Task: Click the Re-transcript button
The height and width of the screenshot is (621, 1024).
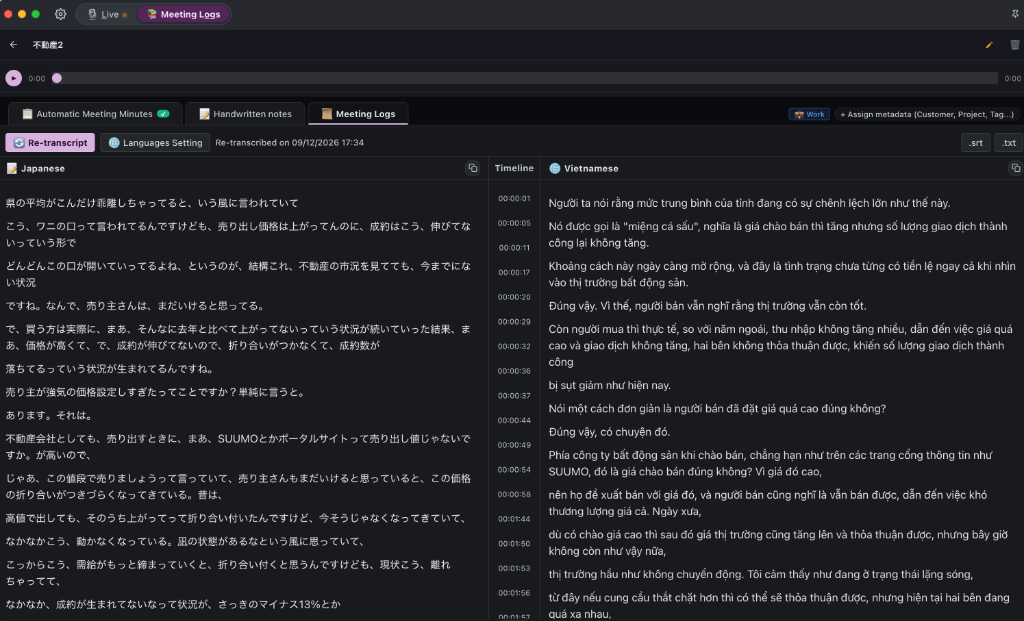Action: (x=50, y=142)
